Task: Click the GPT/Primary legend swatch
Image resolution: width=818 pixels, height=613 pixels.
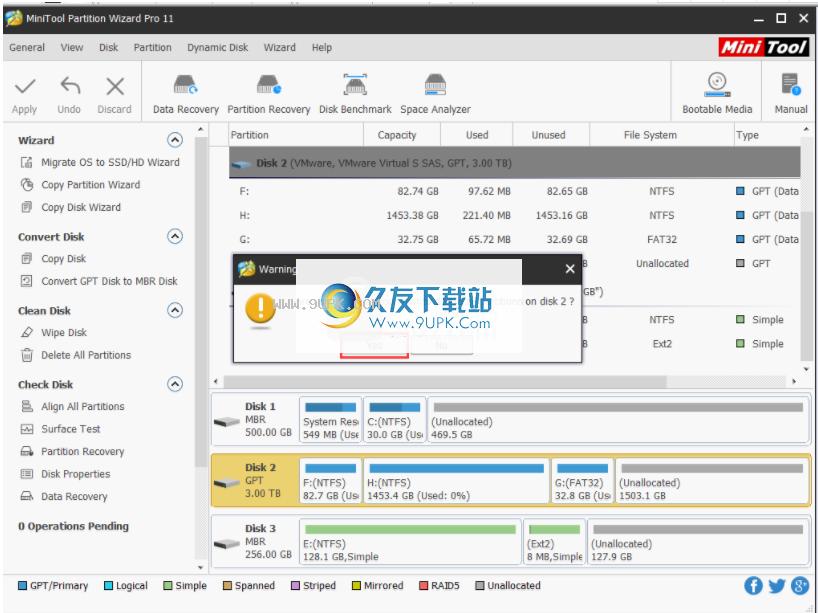Action: (x=22, y=585)
